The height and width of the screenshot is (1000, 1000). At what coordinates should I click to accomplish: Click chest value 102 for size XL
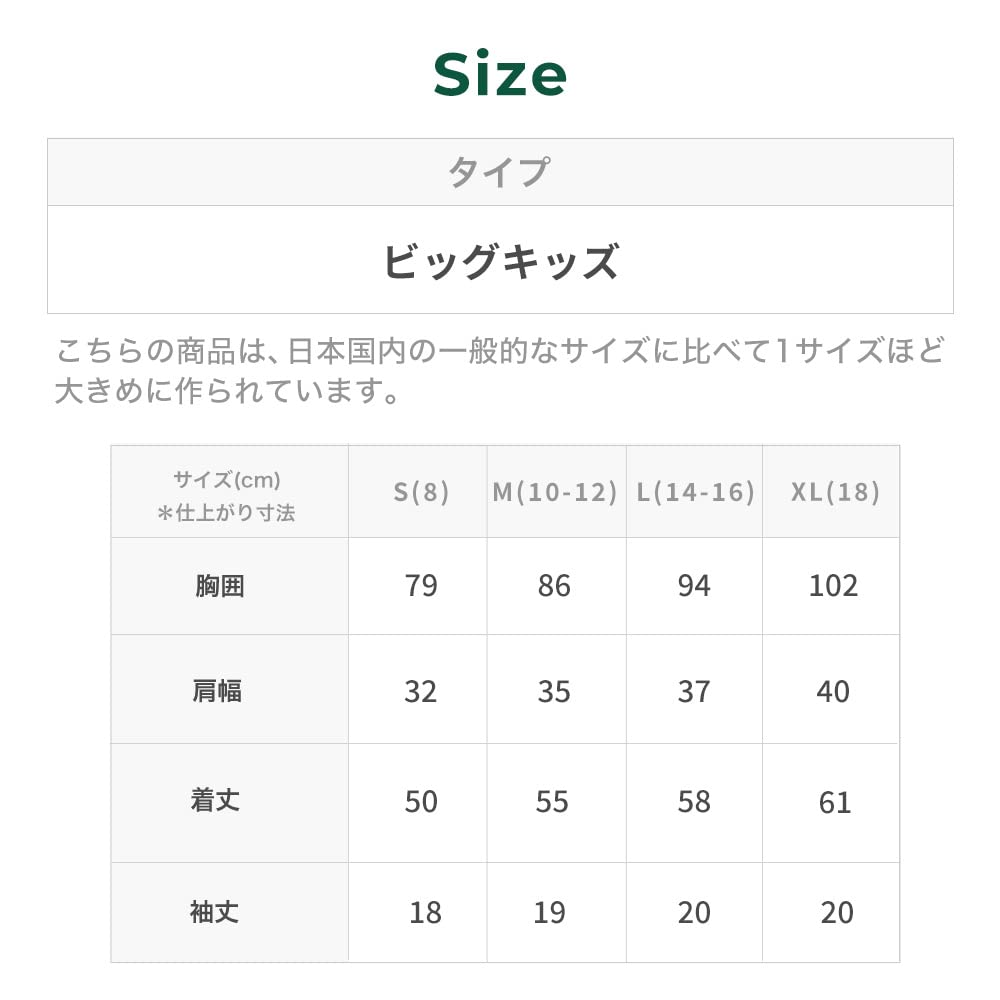point(833,586)
